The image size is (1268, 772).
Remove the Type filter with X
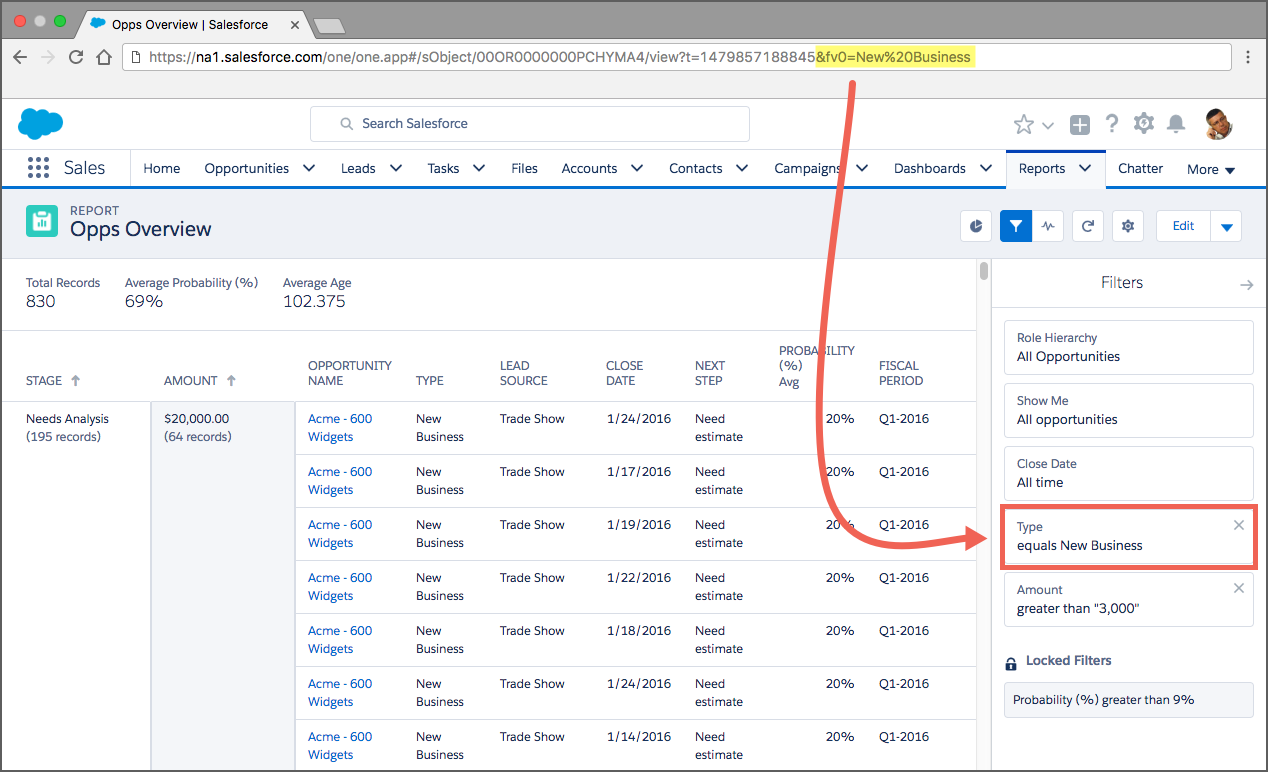pyautogui.click(x=1239, y=525)
